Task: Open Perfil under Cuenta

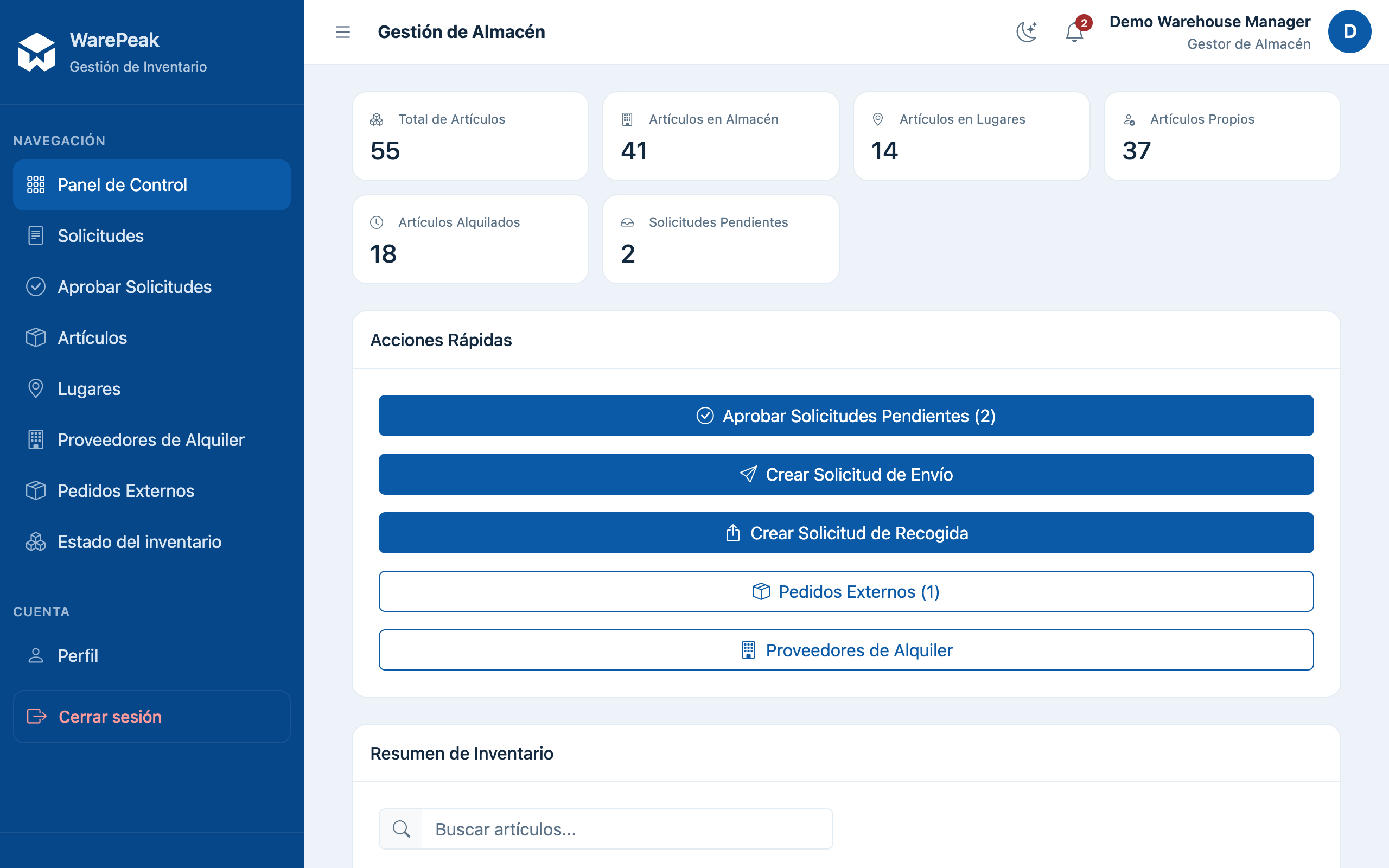Action: click(151, 655)
